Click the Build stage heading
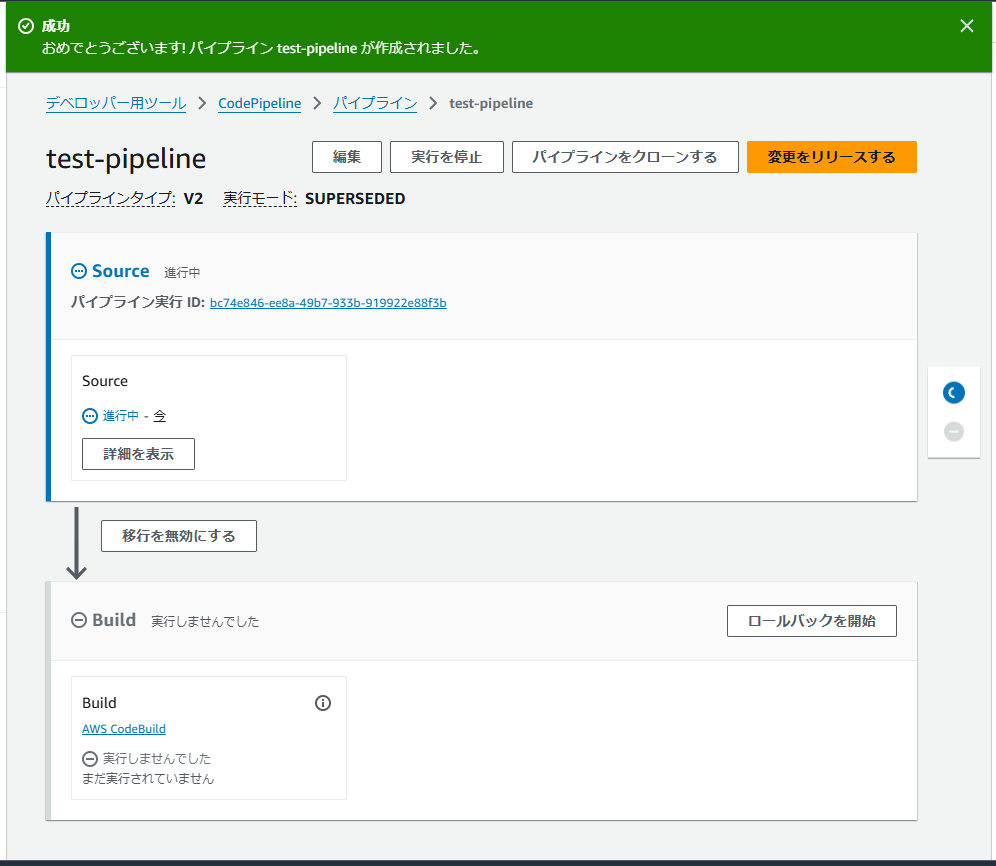 click(114, 619)
